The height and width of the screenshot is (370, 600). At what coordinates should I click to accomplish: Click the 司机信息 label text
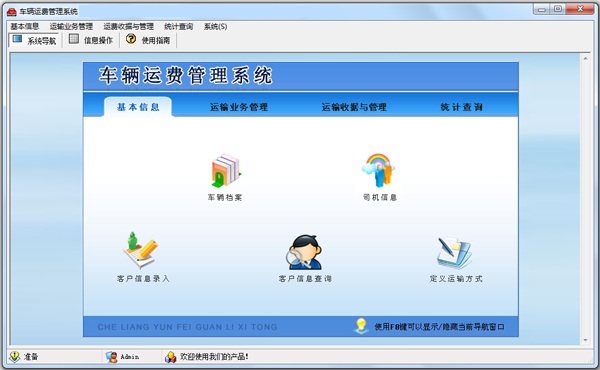point(380,197)
